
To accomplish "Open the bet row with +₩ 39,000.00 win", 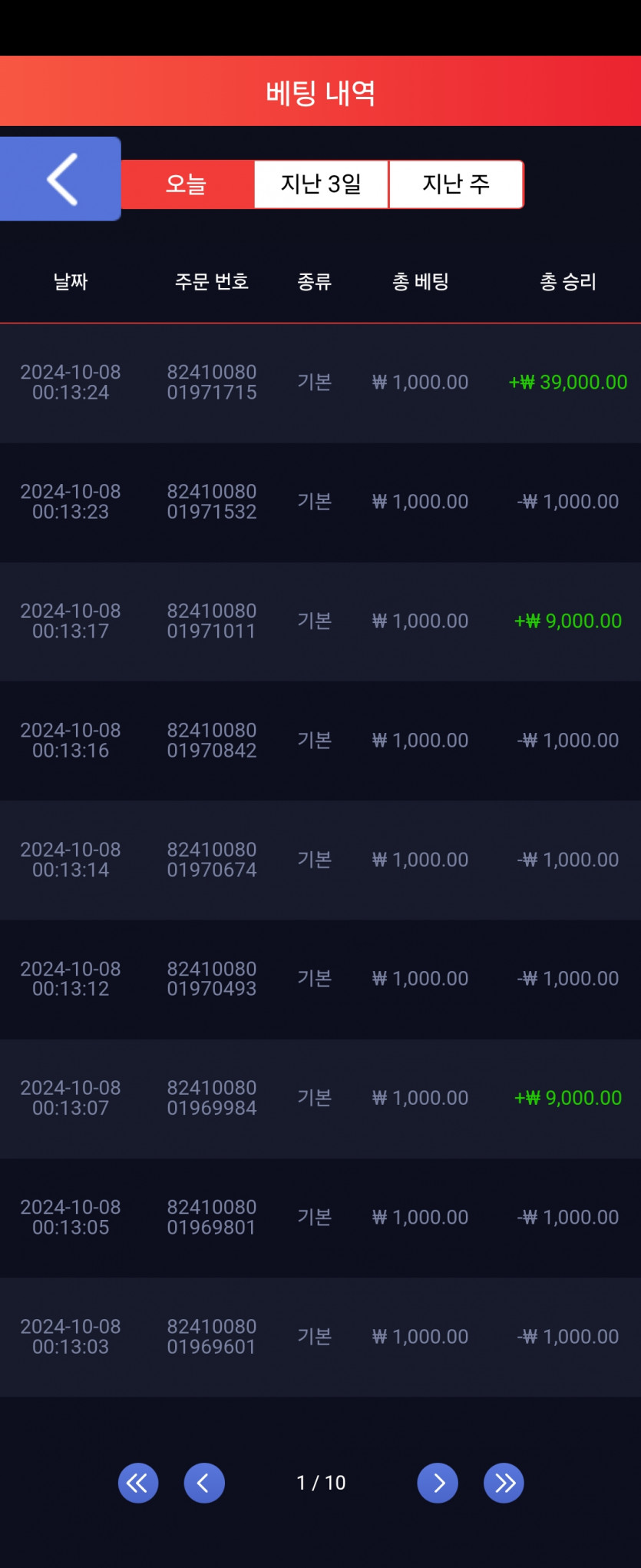I will click(x=320, y=383).
